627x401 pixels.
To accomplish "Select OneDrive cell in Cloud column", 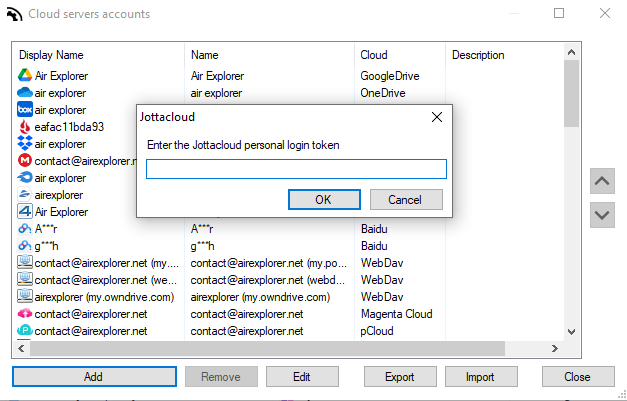I will (383, 93).
